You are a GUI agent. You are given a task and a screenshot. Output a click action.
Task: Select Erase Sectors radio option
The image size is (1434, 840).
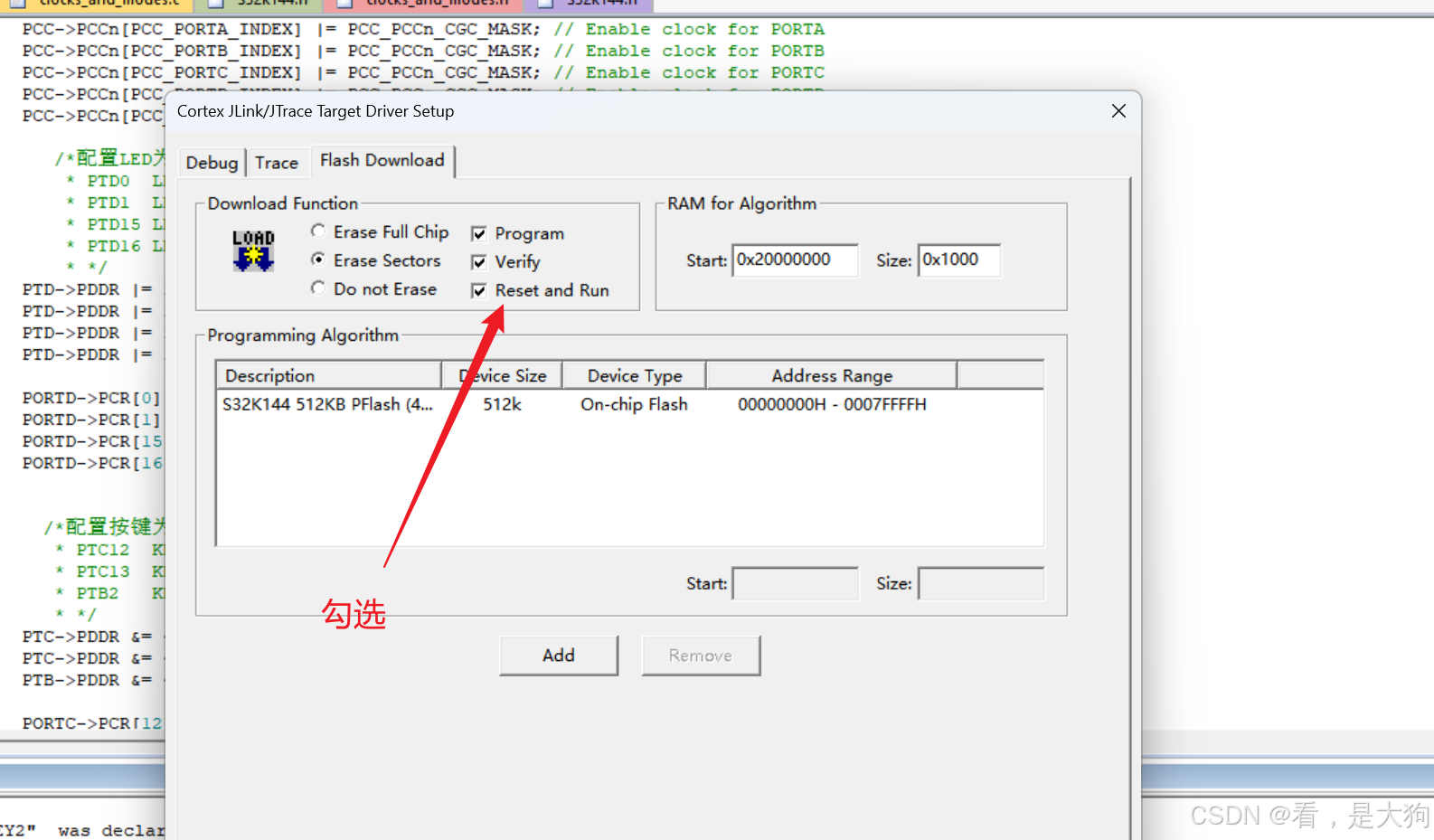[376, 260]
